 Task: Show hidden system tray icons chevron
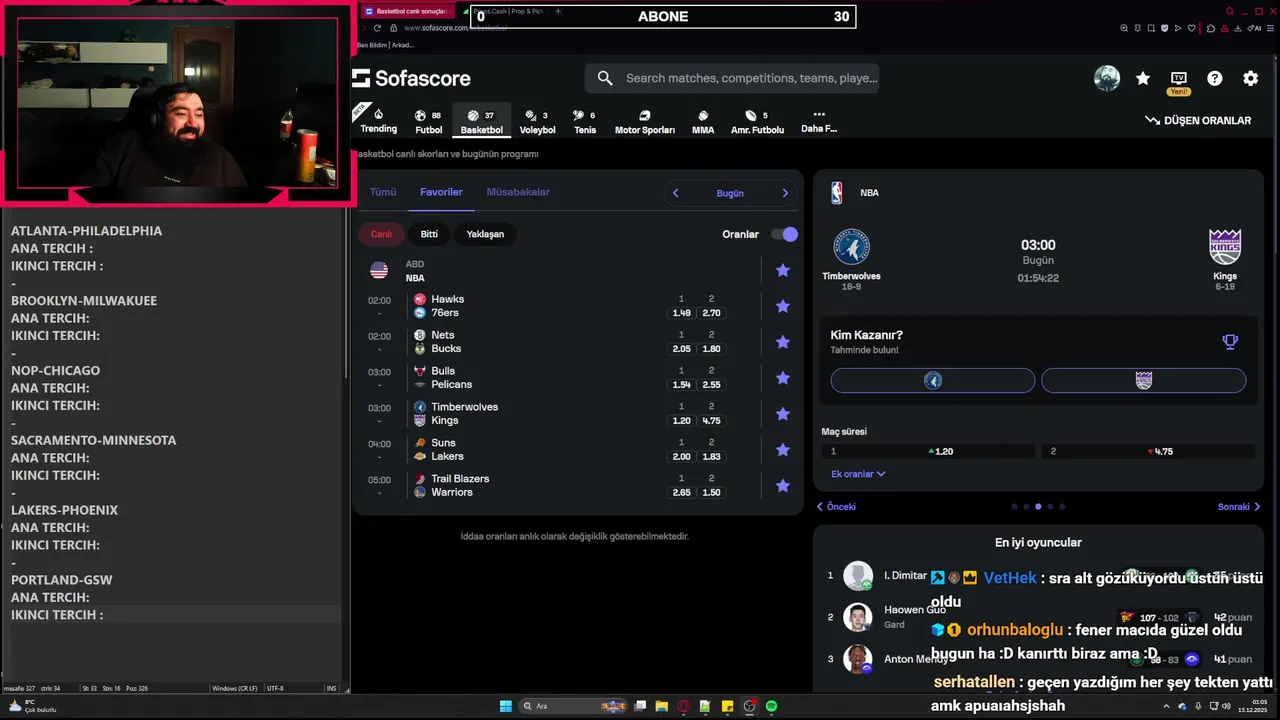1164,706
